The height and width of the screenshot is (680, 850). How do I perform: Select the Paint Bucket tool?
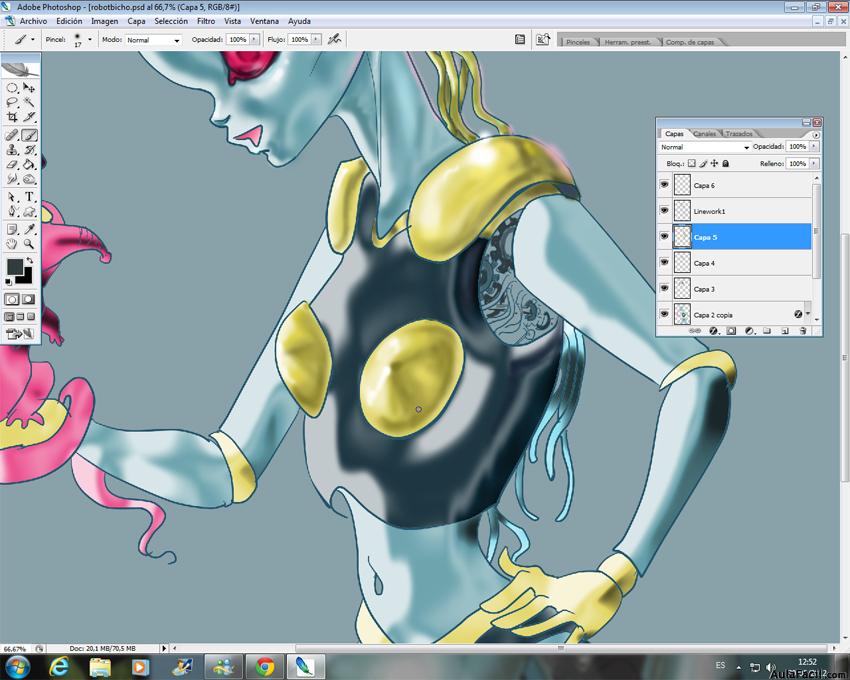(29, 164)
